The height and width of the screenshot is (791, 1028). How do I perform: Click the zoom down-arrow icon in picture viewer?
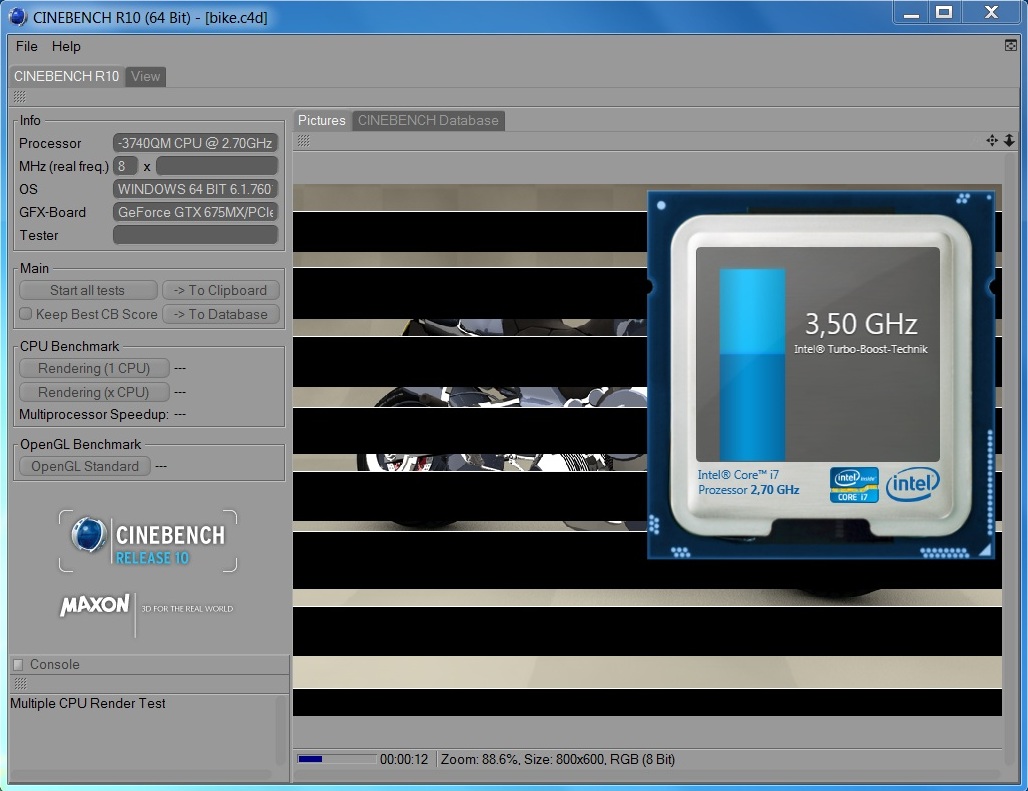click(x=1010, y=140)
